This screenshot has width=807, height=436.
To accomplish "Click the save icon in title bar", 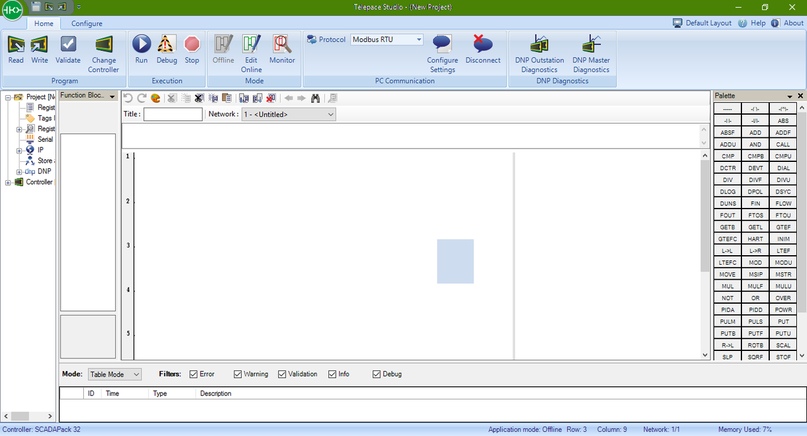I will [36, 7].
